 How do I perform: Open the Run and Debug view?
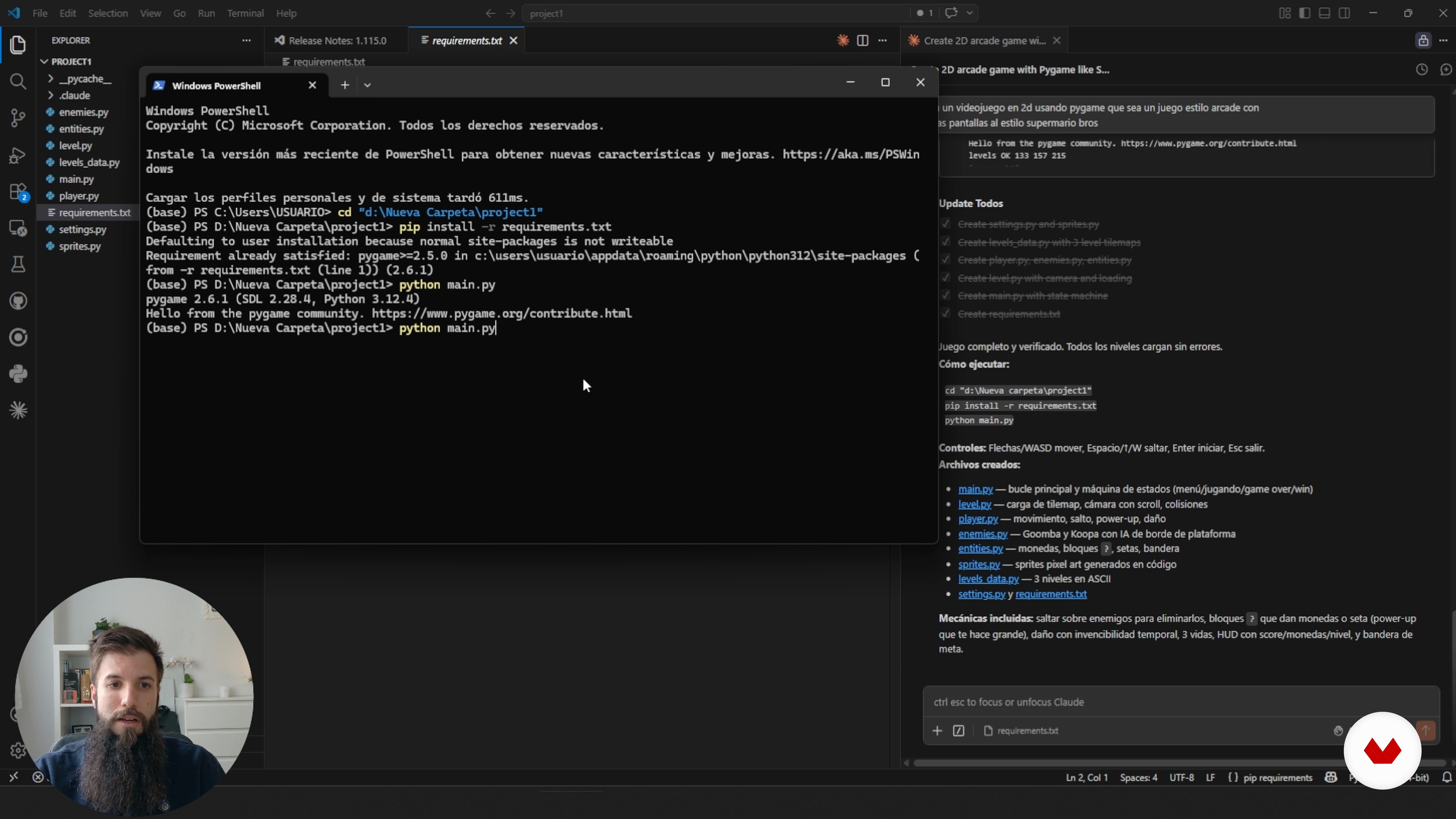[18, 155]
